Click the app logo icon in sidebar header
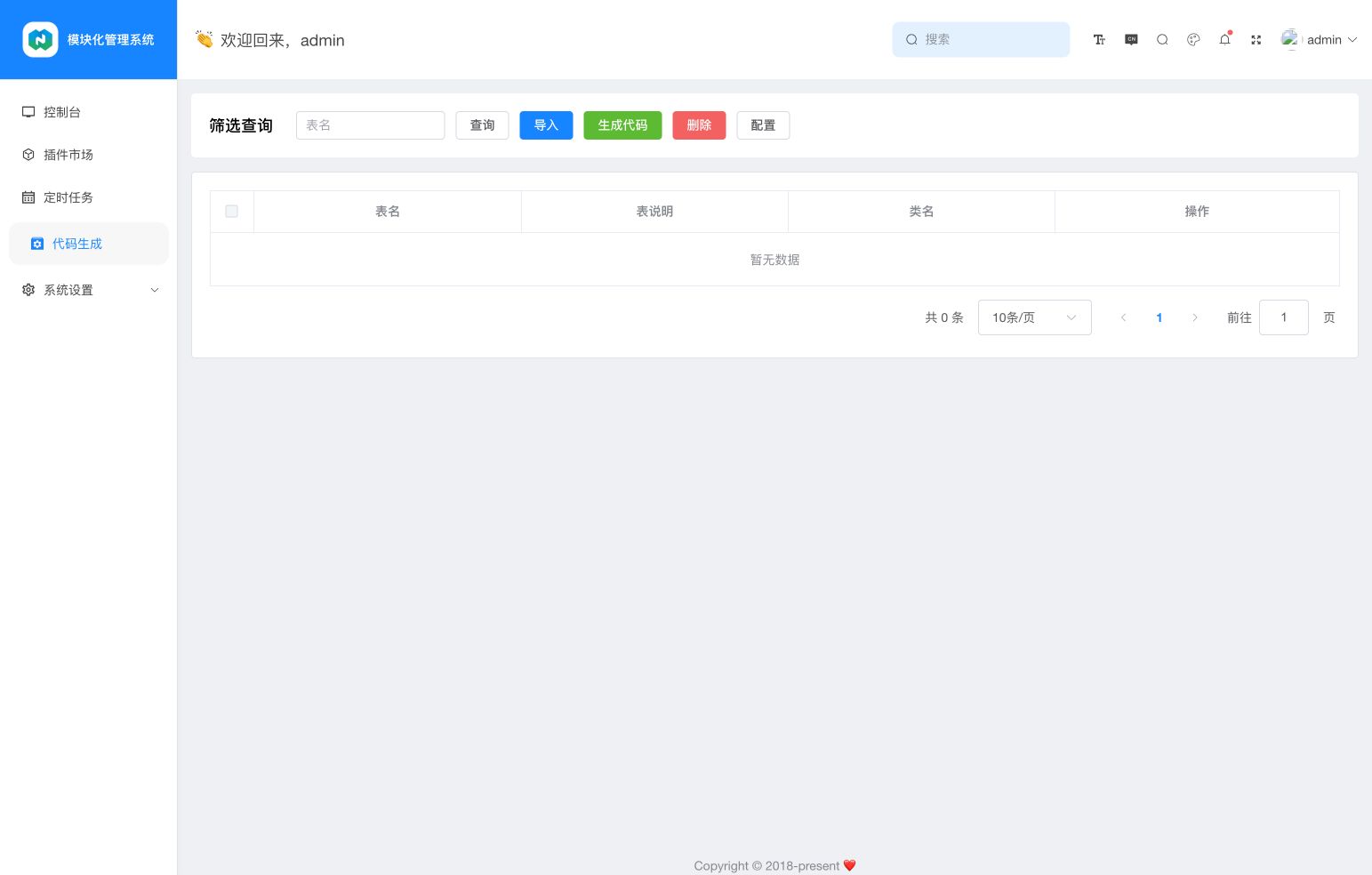Screen dimensions: 1372x875 (40, 39)
